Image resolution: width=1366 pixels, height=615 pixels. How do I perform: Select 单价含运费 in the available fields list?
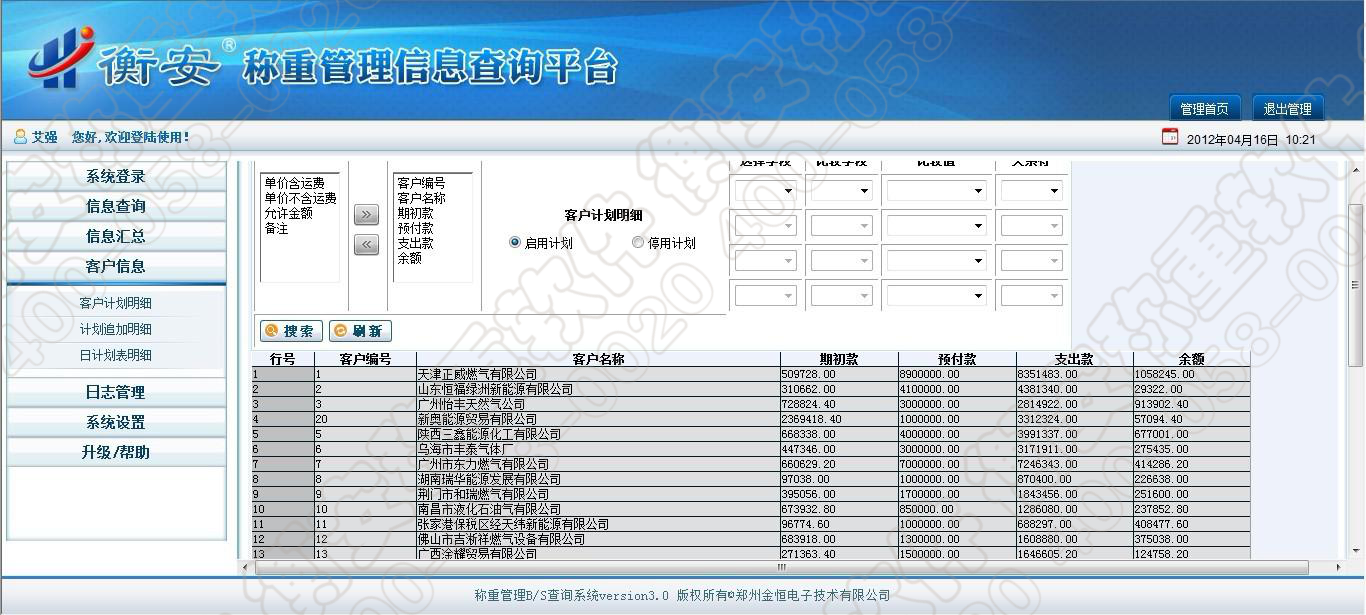pos(294,183)
